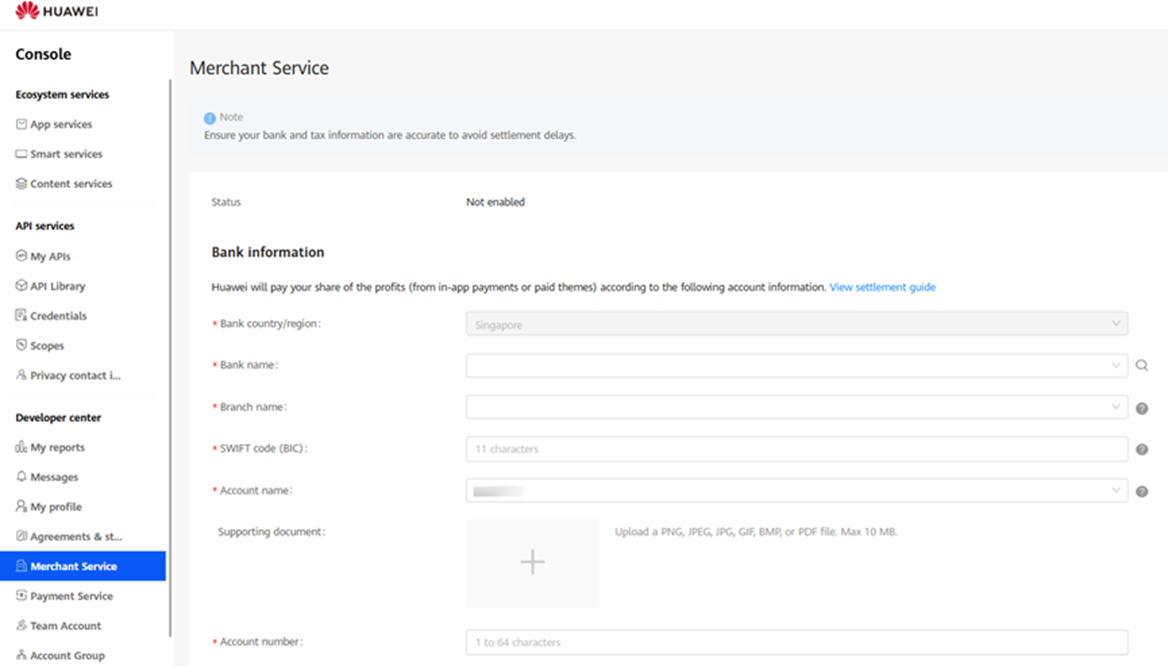Click the 'Bank information' heading
1168x666 pixels.
[267, 253]
